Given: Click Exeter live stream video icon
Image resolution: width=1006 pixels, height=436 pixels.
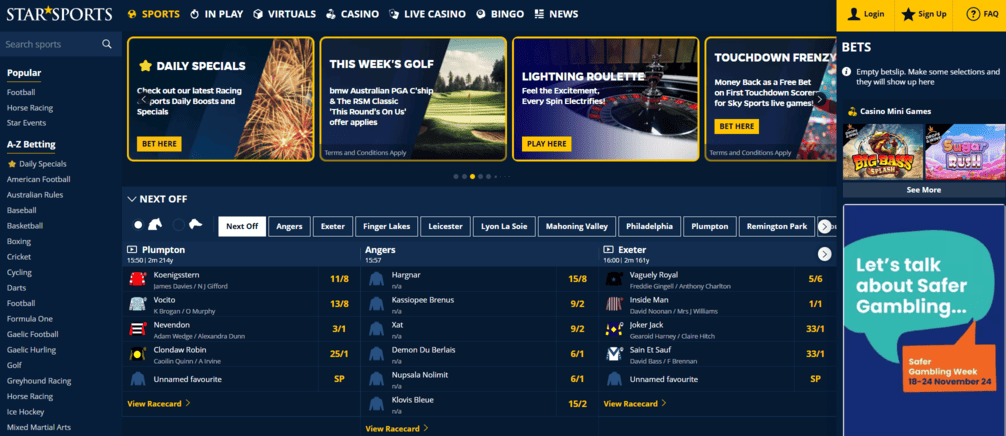Looking at the screenshot, I should click(x=608, y=249).
